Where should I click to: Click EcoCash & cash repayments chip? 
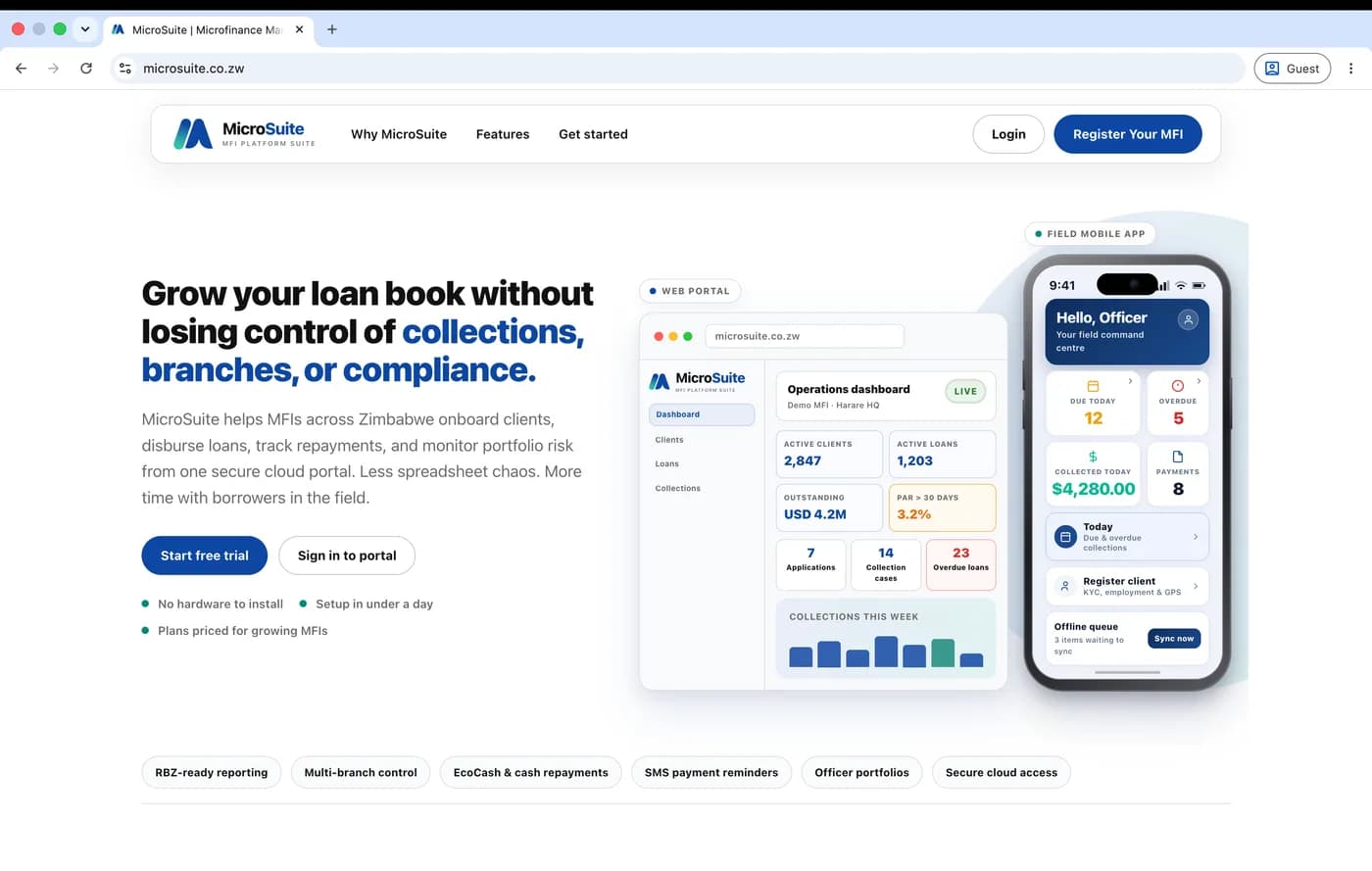(530, 772)
